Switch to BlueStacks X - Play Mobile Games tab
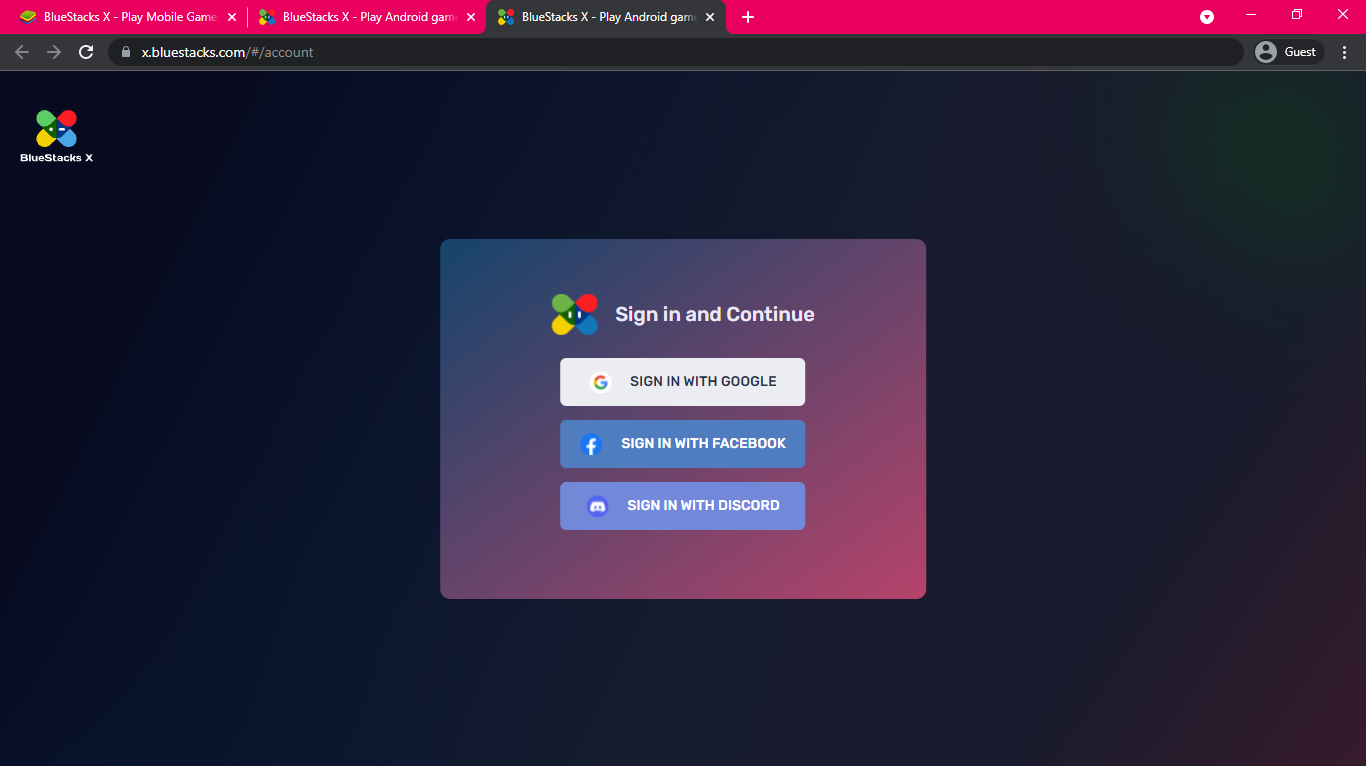 click(128, 17)
